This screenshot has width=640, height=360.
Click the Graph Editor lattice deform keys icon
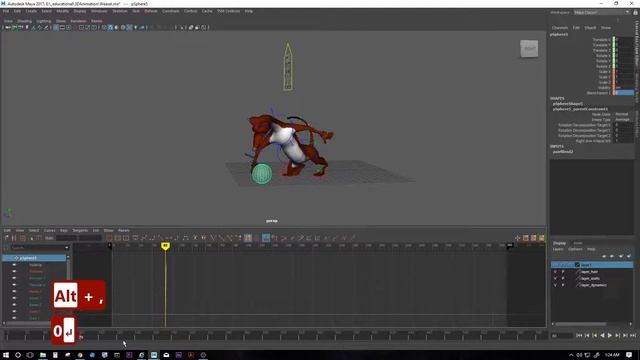click(23, 238)
